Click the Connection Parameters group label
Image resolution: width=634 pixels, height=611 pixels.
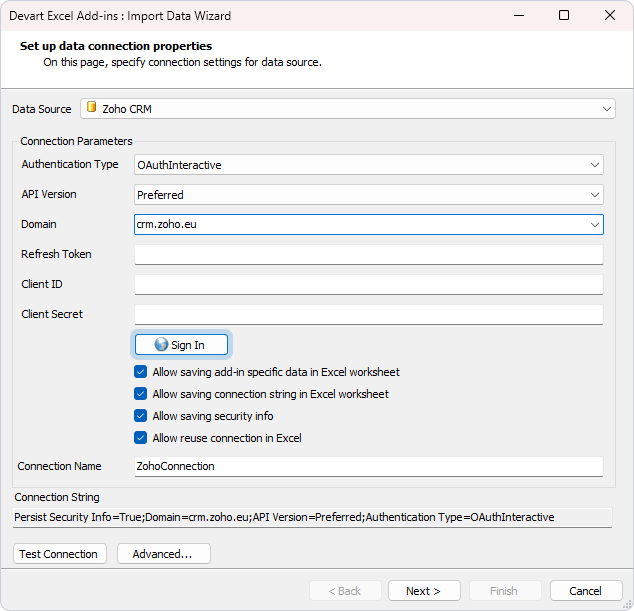coord(76,141)
